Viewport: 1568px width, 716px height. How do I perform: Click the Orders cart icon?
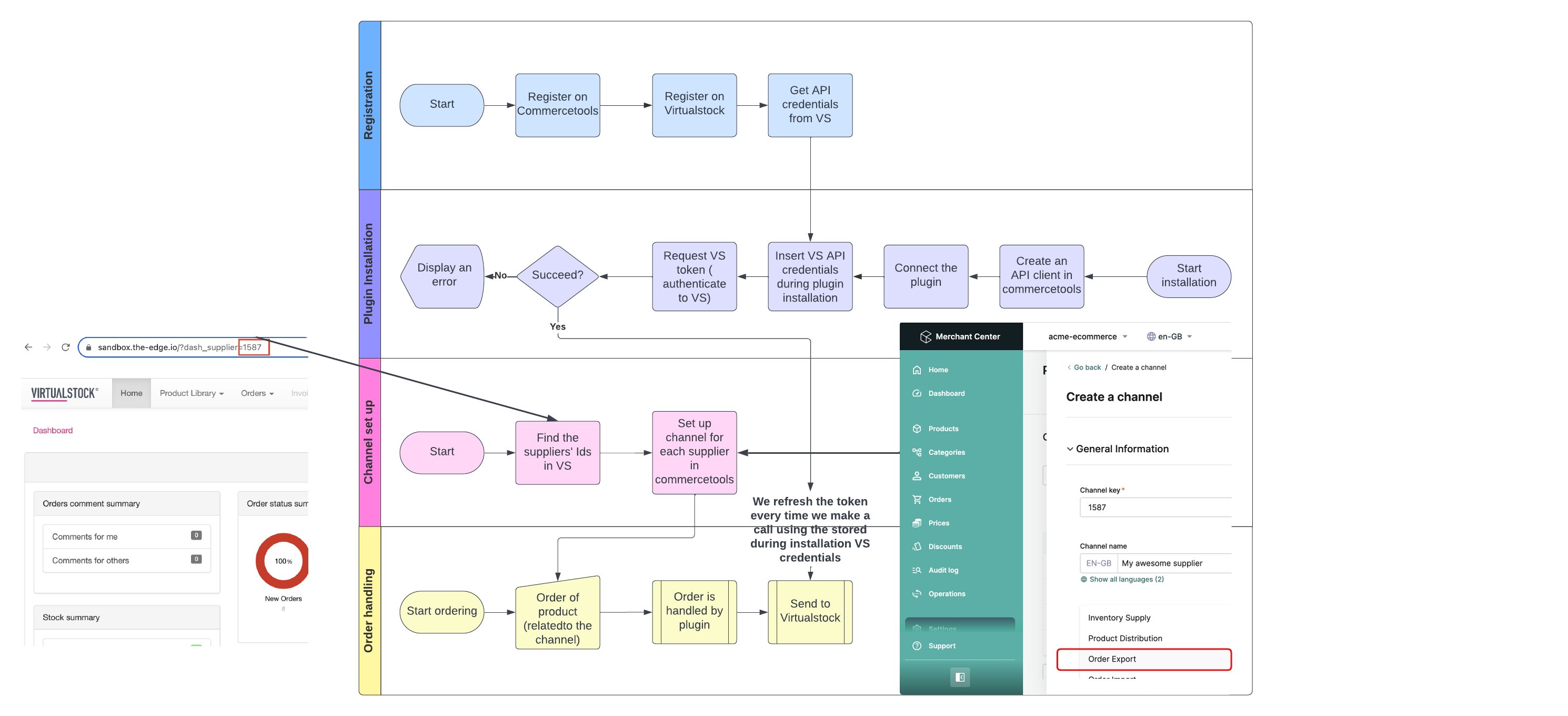click(x=917, y=499)
